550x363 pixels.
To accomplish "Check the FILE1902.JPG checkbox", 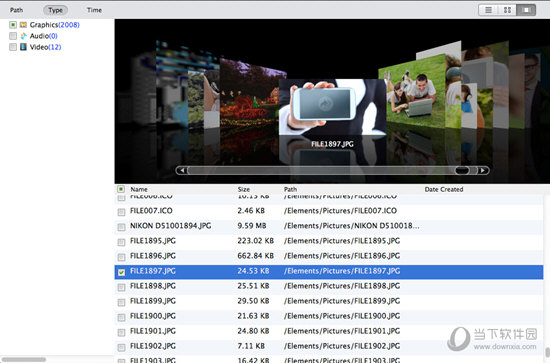I will (121, 348).
